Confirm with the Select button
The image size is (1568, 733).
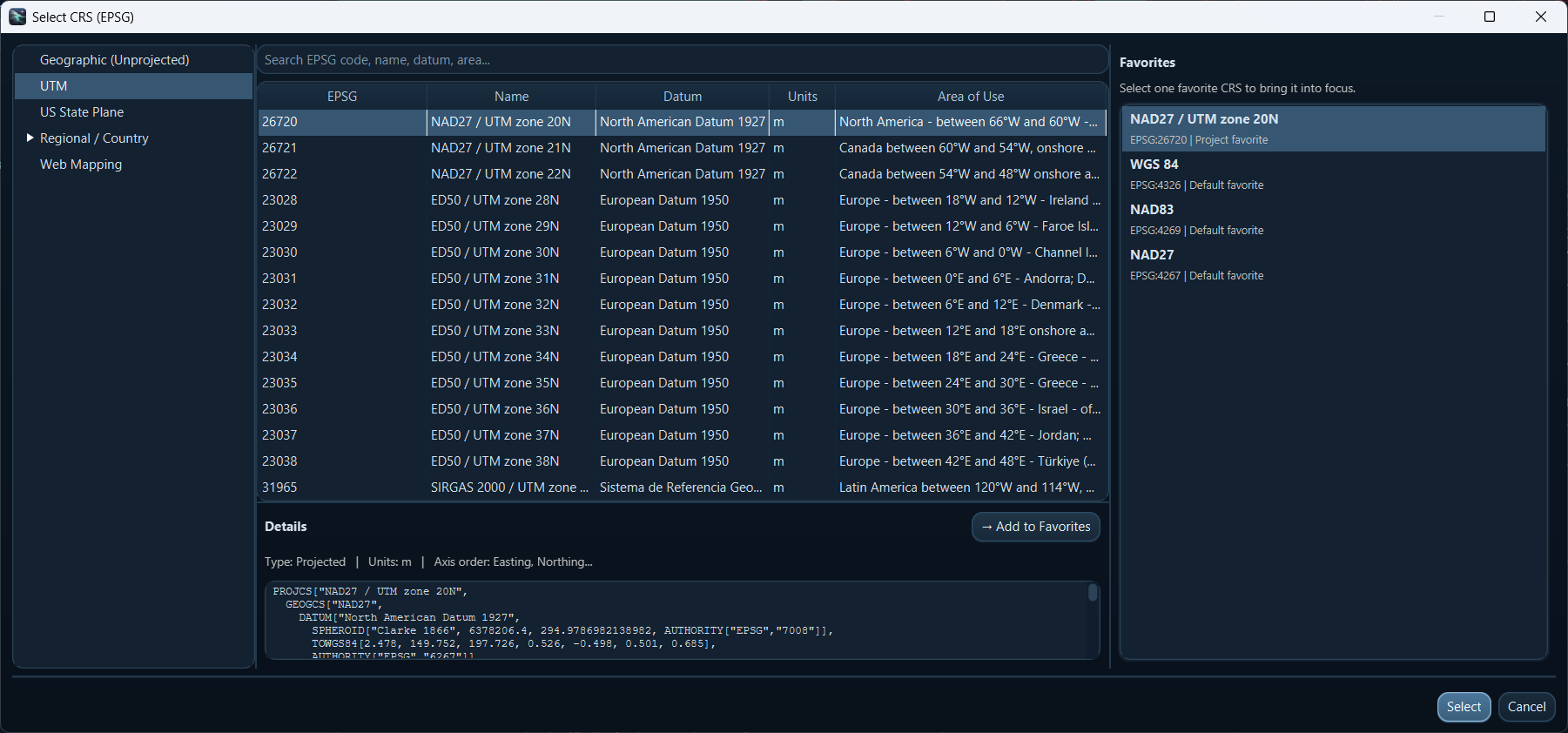(x=1464, y=707)
